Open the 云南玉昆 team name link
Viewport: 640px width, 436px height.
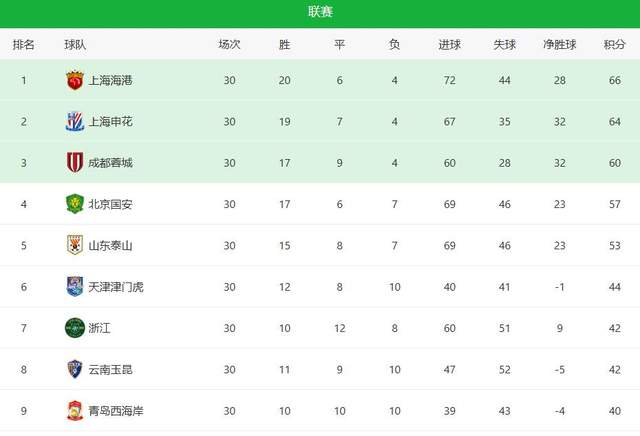point(111,369)
